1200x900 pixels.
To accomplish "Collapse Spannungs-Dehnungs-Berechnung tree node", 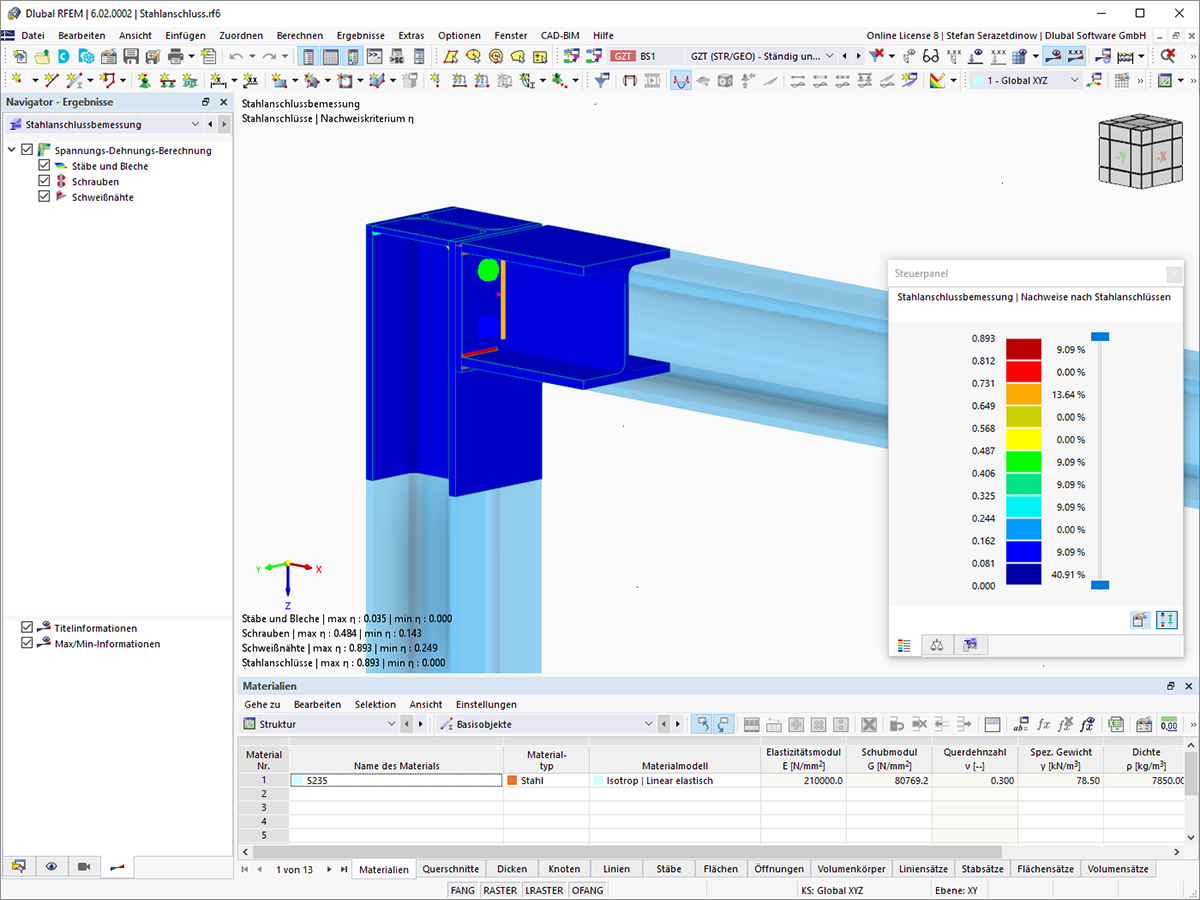I will coord(11,150).
